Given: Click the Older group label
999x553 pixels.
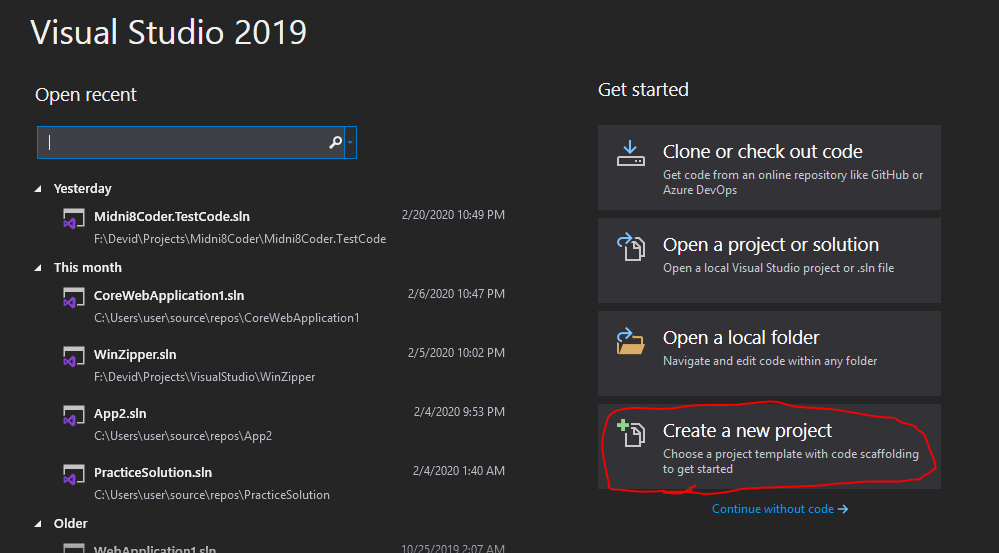Looking at the screenshot, I should (x=71, y=524).
